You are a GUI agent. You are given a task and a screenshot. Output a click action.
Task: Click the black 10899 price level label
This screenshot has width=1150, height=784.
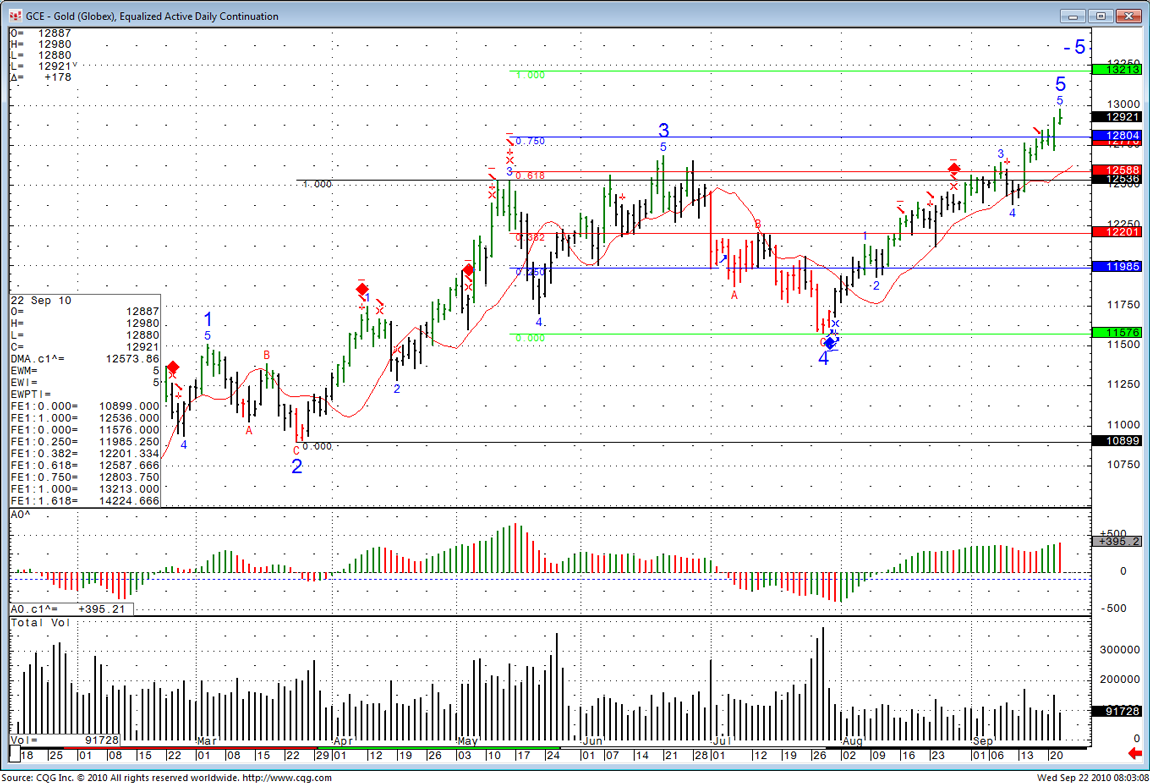coord(1116,441)
